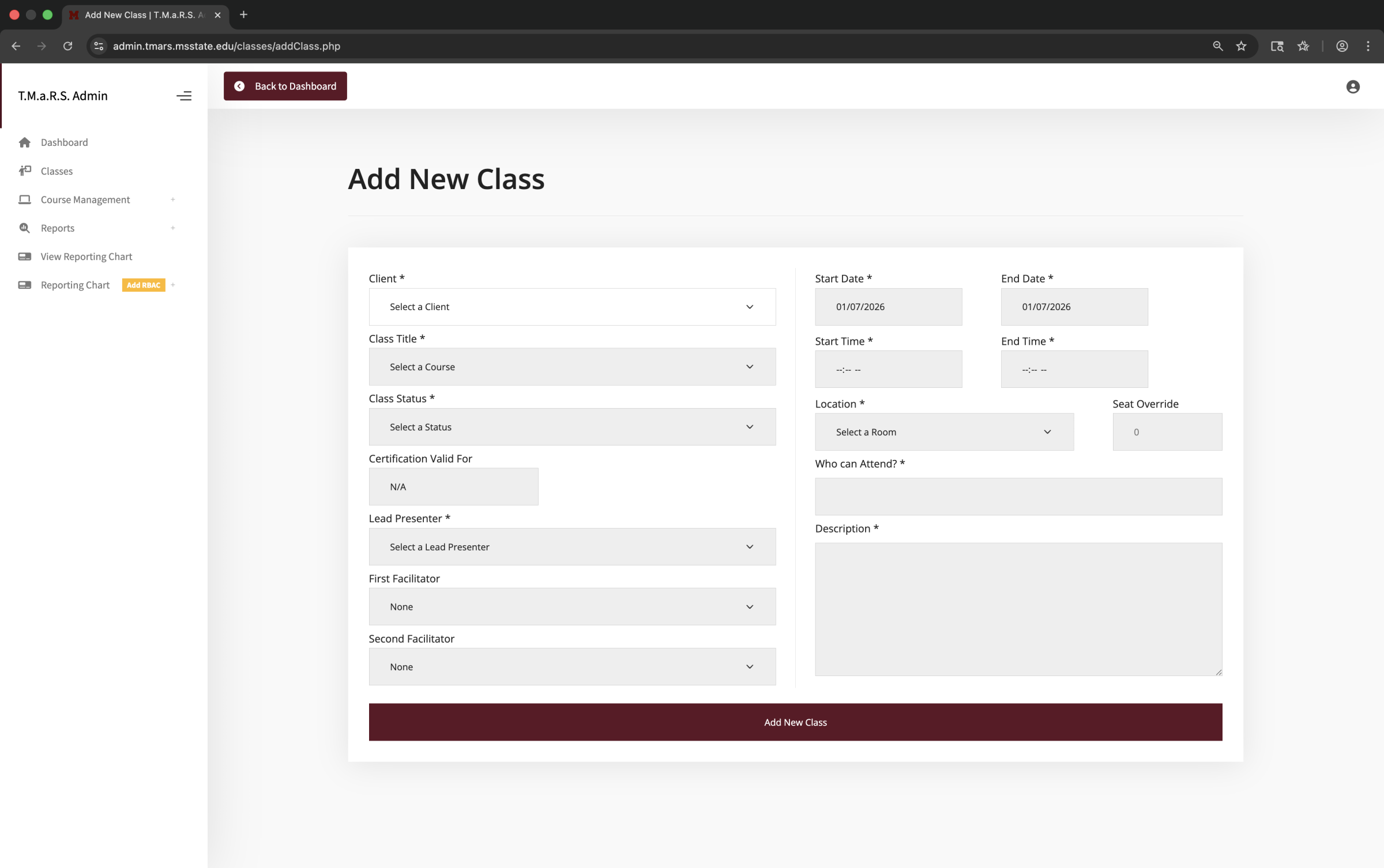
Task: Select the View Reporting Chart icon
Action: point(25,256)
